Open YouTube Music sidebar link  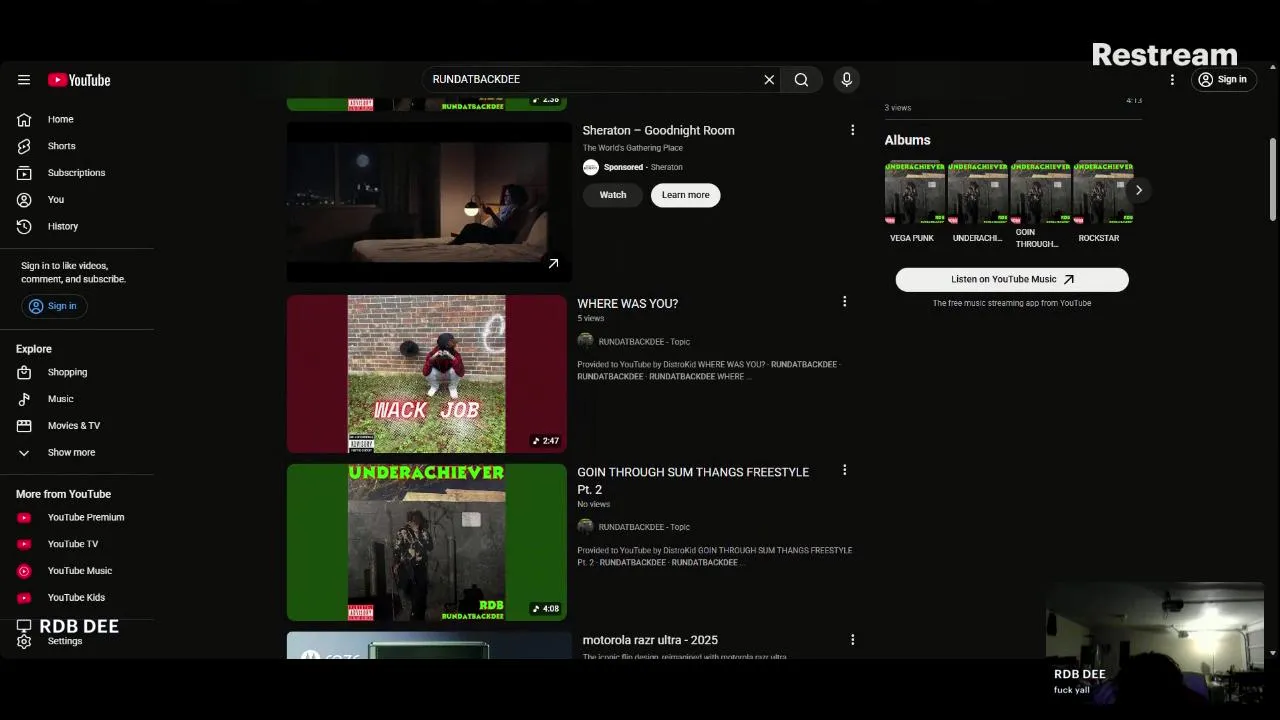coord(80,571)
